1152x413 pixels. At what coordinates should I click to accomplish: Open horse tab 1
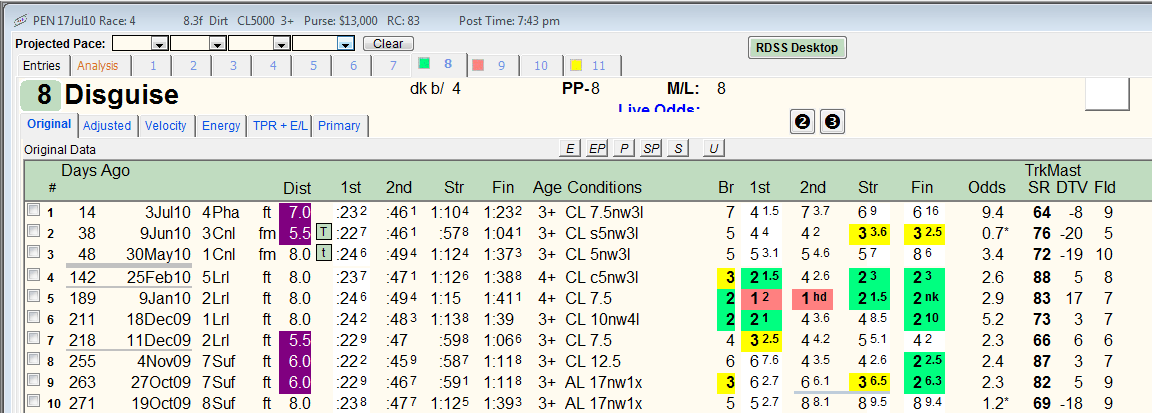coord(154,65)
